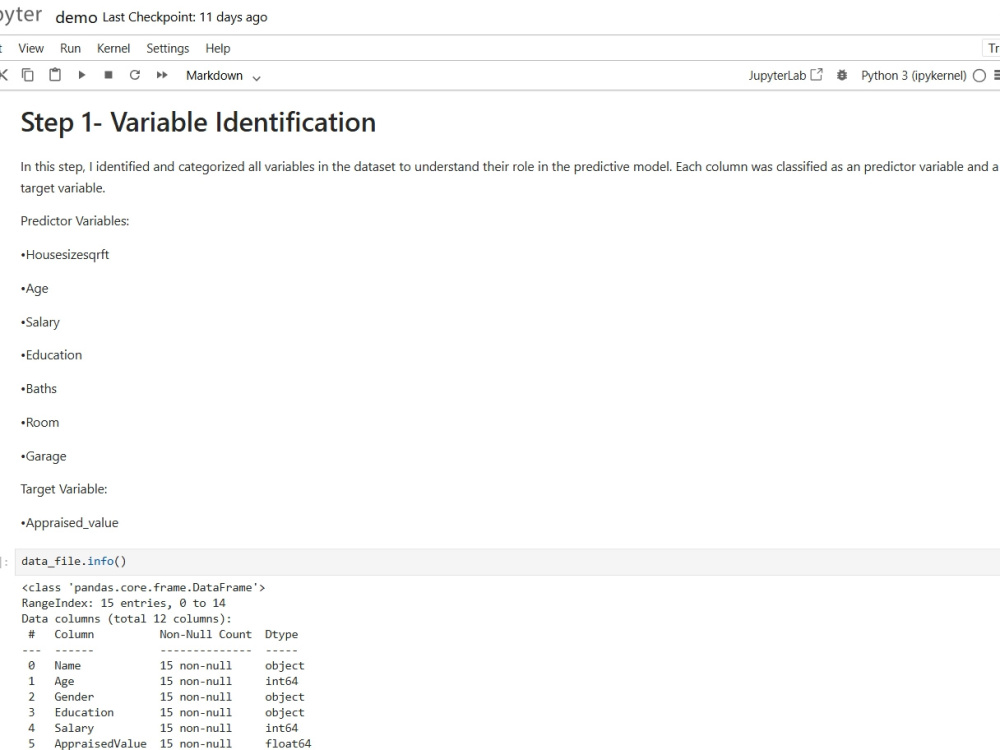The image size is (1000, 750).
Task: Open notebook in JupyterLab link
Action: coord(785,75)
